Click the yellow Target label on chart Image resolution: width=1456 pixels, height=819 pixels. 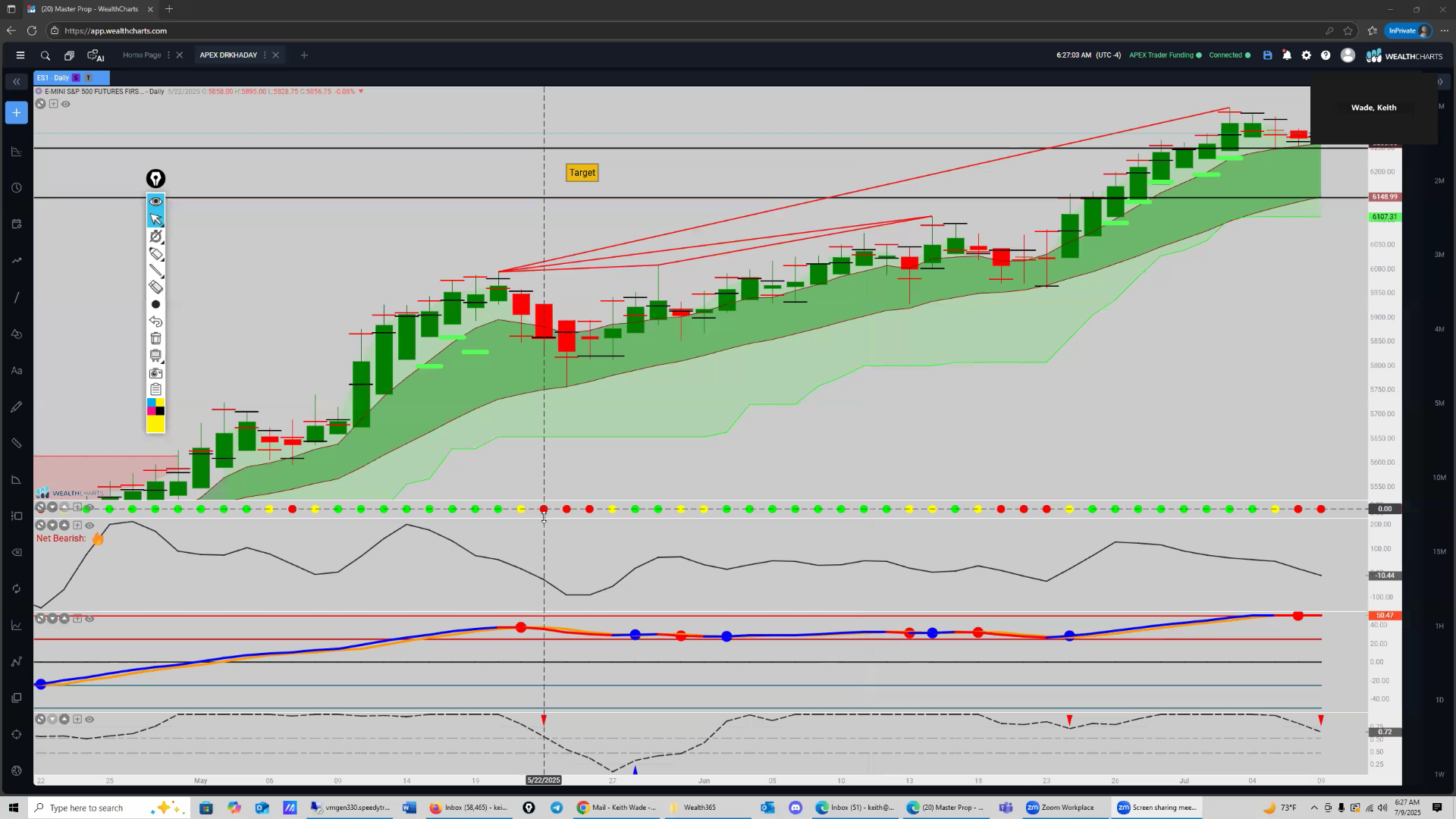[x=582, y=173]
